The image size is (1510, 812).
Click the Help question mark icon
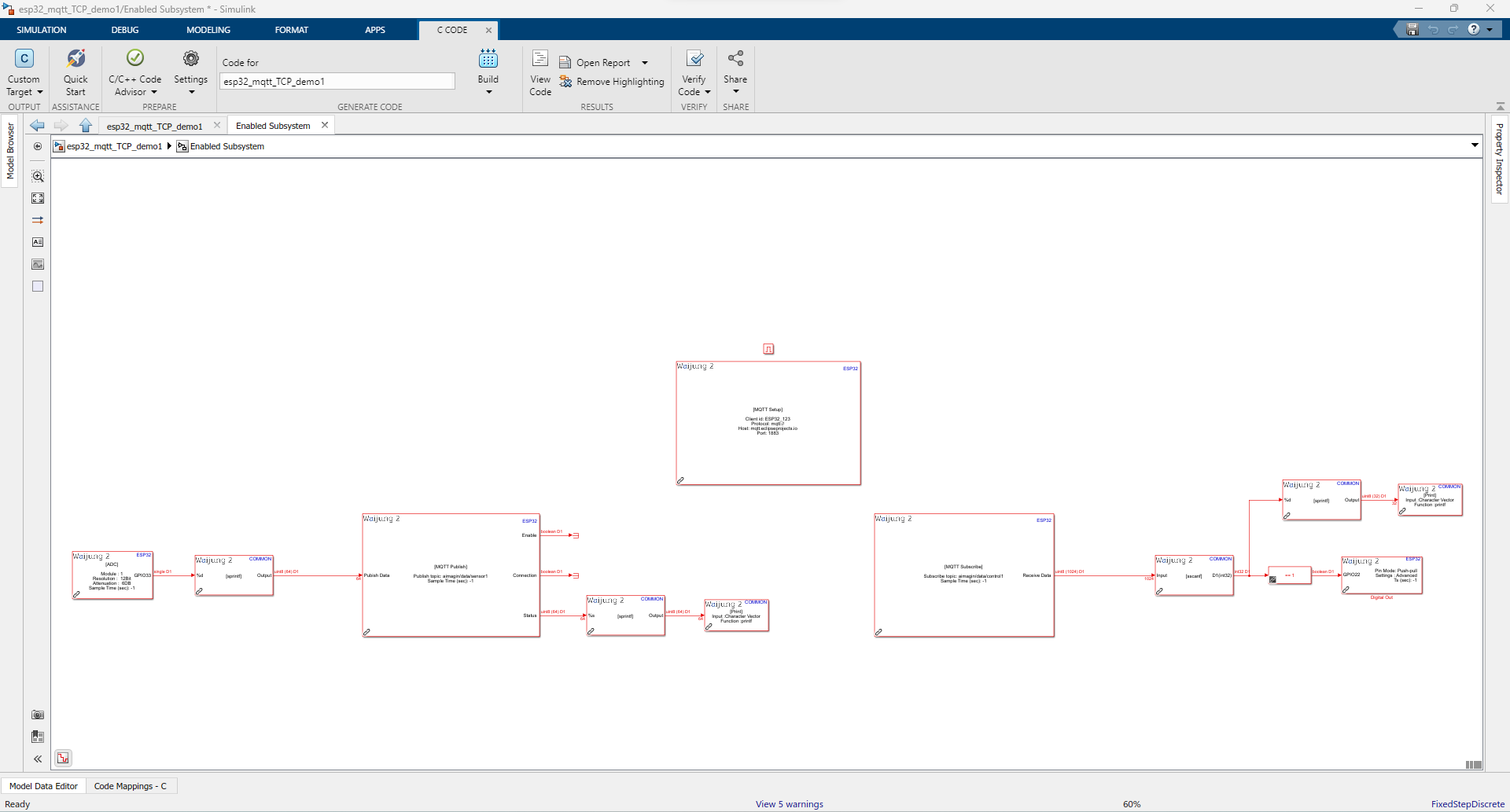[1474, 29]
